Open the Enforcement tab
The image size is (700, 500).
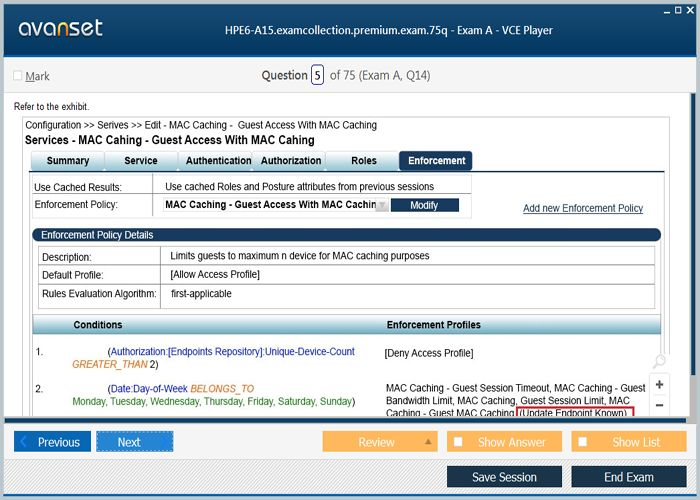click(436, 161)
